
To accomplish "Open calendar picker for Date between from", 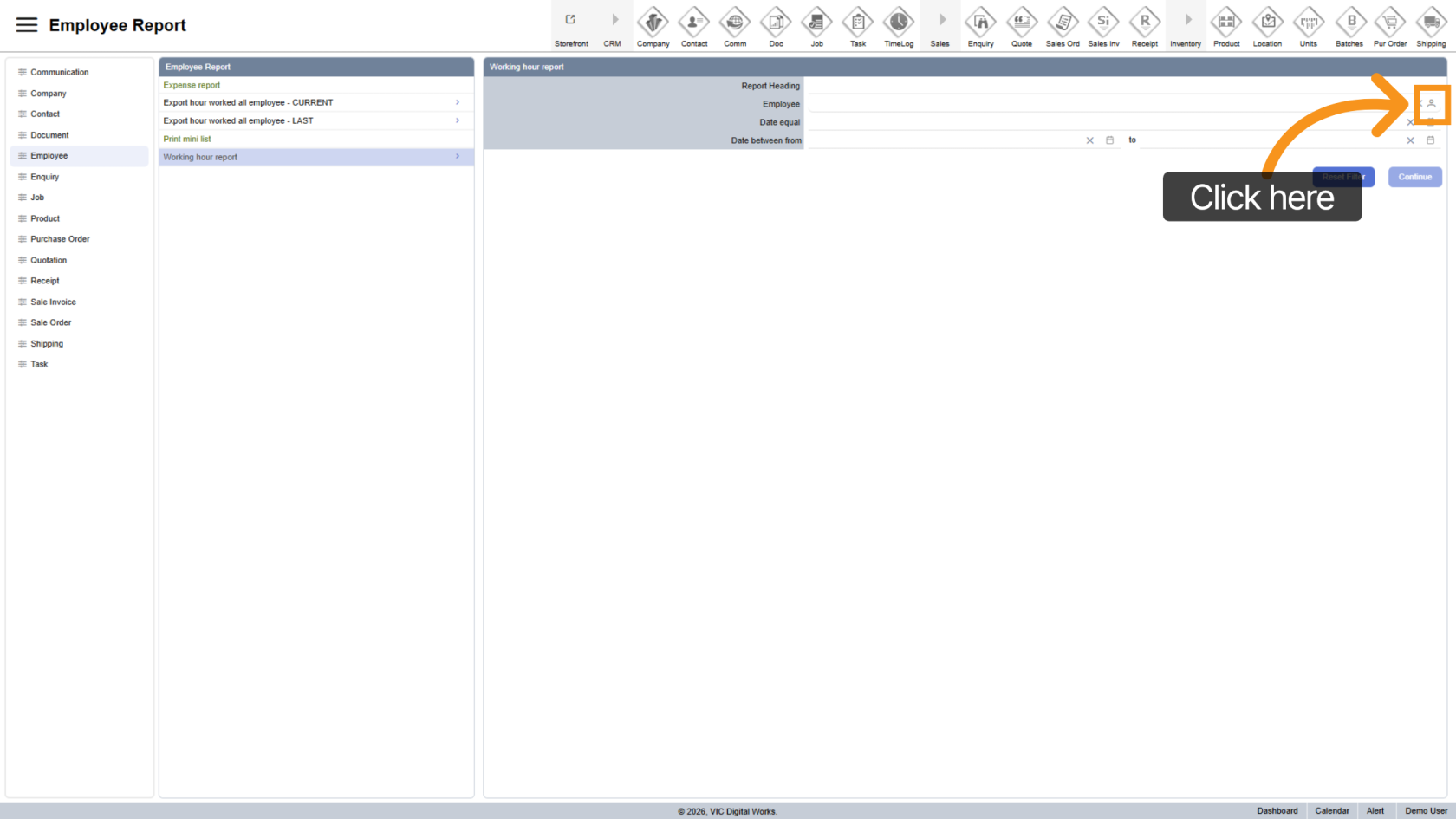I will 1109,140.
